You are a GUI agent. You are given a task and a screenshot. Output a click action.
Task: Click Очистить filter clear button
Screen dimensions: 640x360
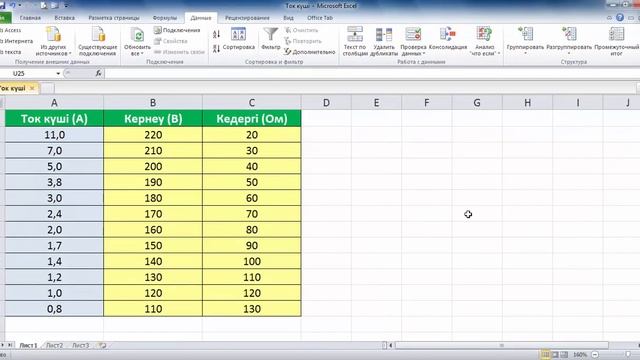click(x=302, y=30)
